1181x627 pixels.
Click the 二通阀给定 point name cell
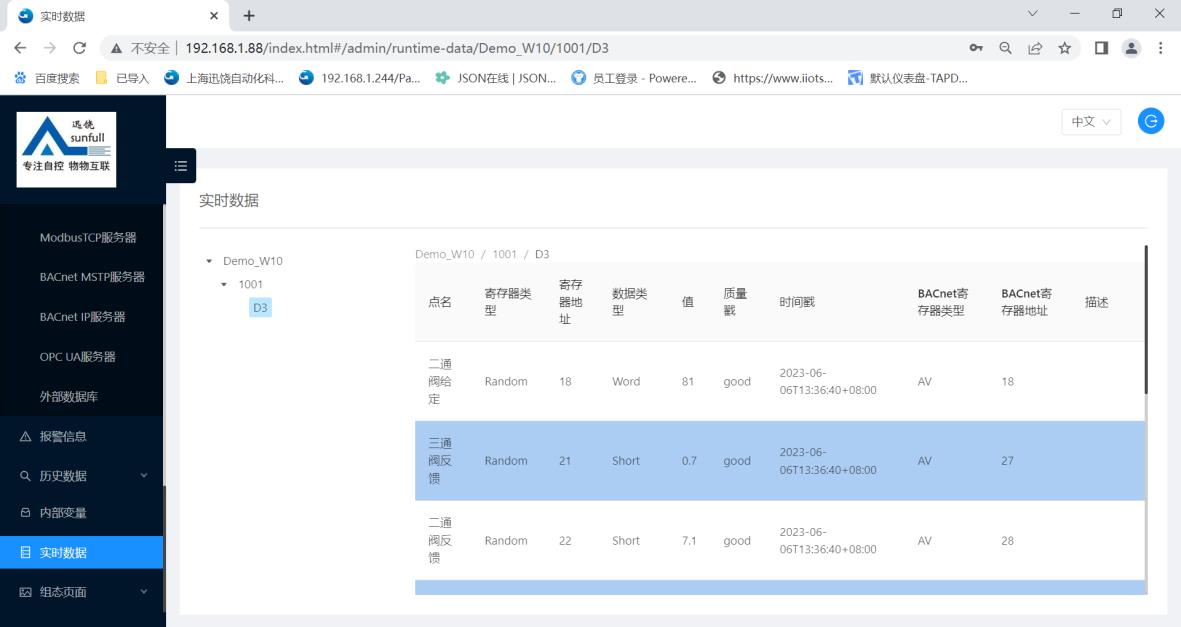click(x=440, y=381)
